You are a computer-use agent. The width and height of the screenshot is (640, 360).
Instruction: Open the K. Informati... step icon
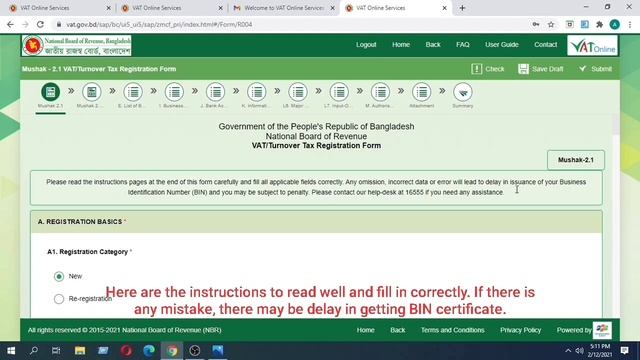coord(257,92)
